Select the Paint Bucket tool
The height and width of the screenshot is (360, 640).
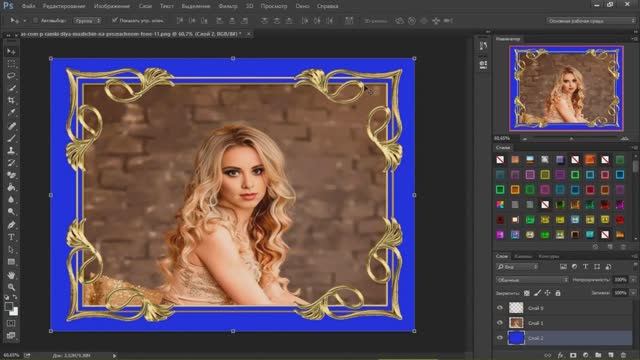11,187
